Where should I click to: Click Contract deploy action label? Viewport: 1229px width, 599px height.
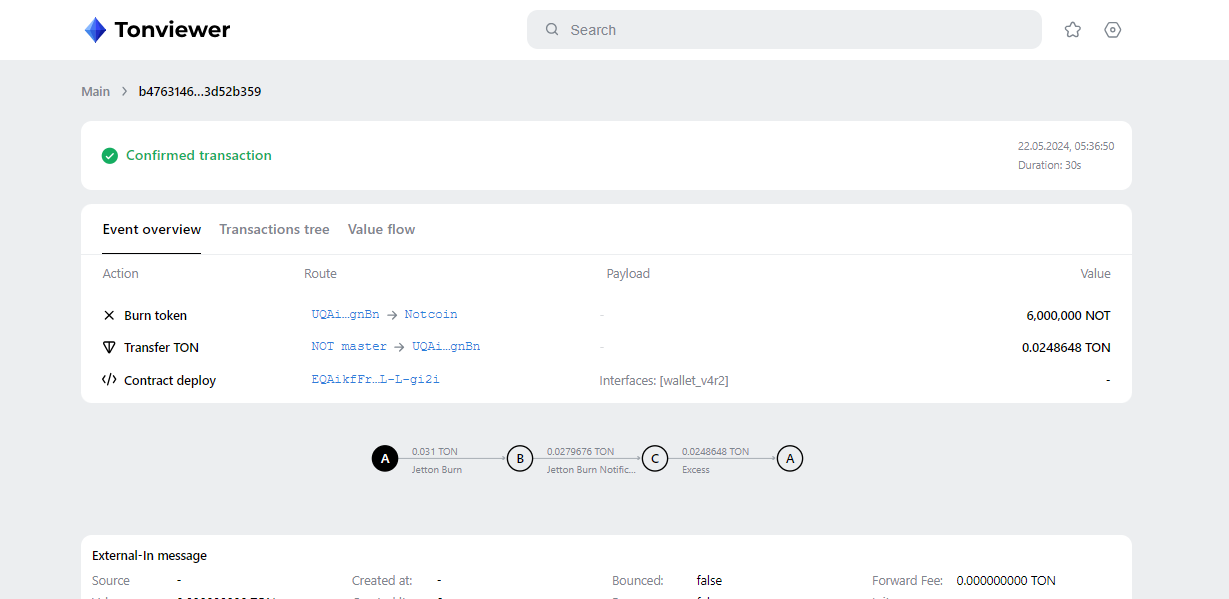point(170,380)
